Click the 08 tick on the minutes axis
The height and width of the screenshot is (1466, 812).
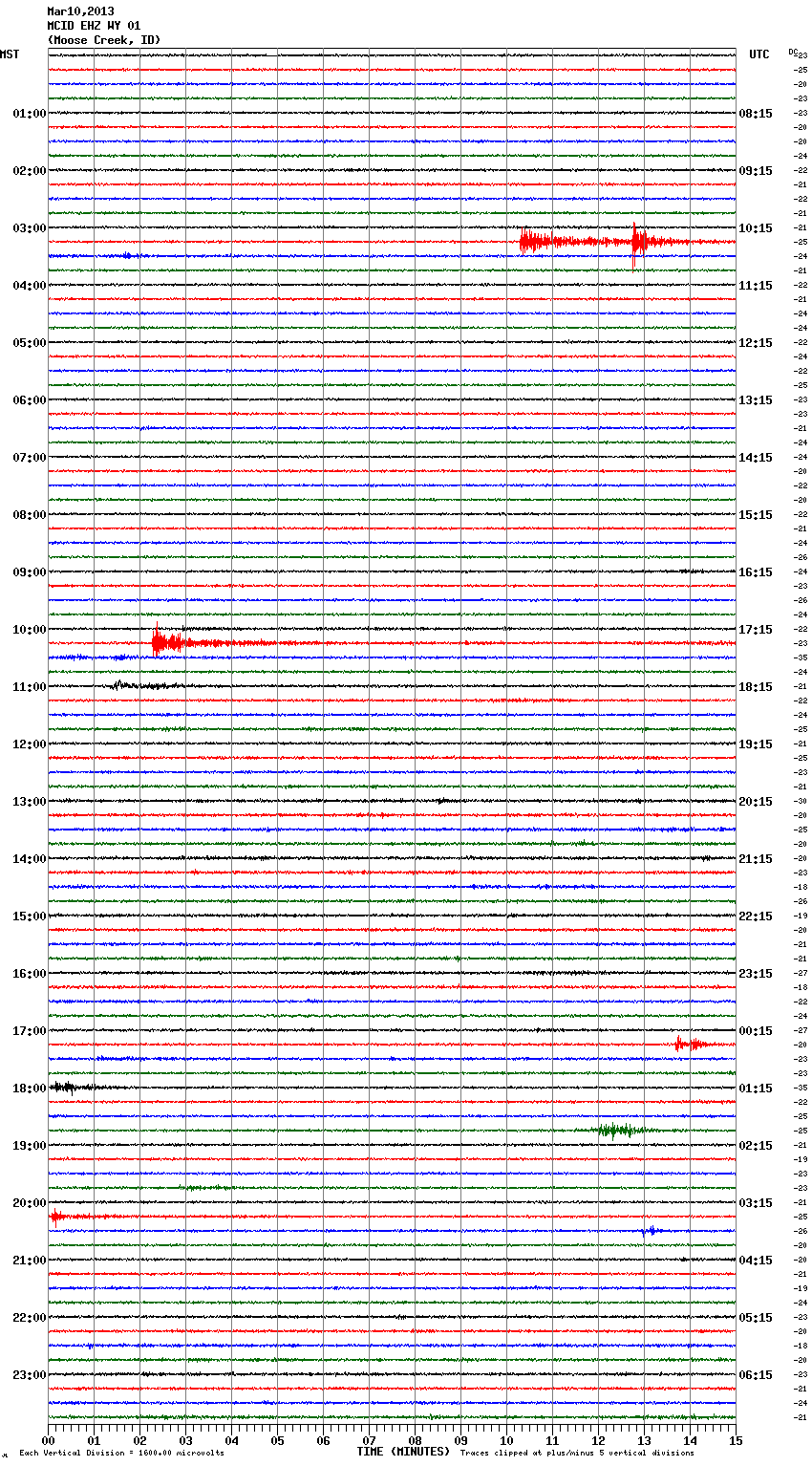tap(415, 1440)
